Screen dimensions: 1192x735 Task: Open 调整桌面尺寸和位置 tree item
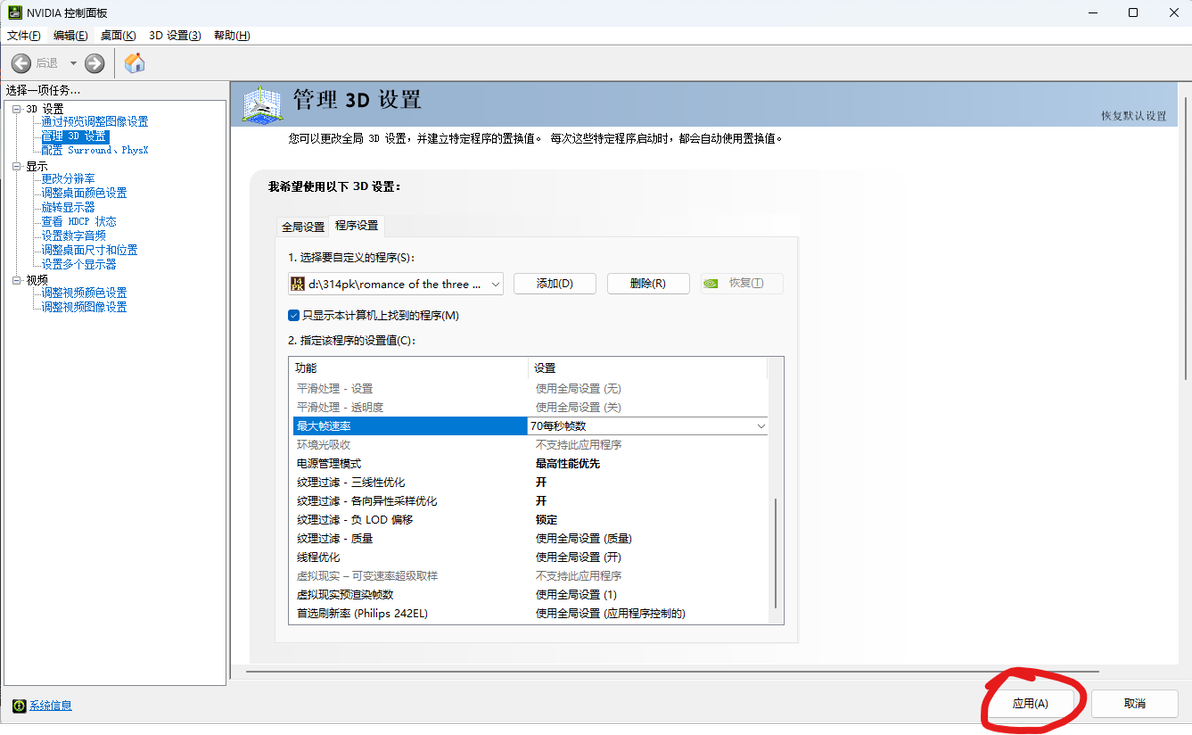click(x=89, y=250)
